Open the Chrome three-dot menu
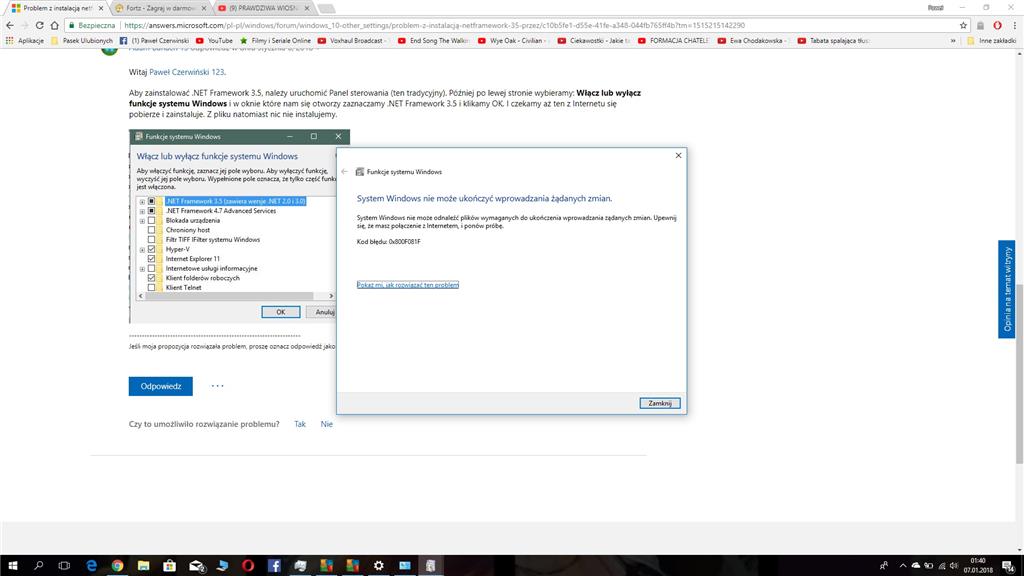This screenshot has width=1024, height=576. [x=1014, y=25]
